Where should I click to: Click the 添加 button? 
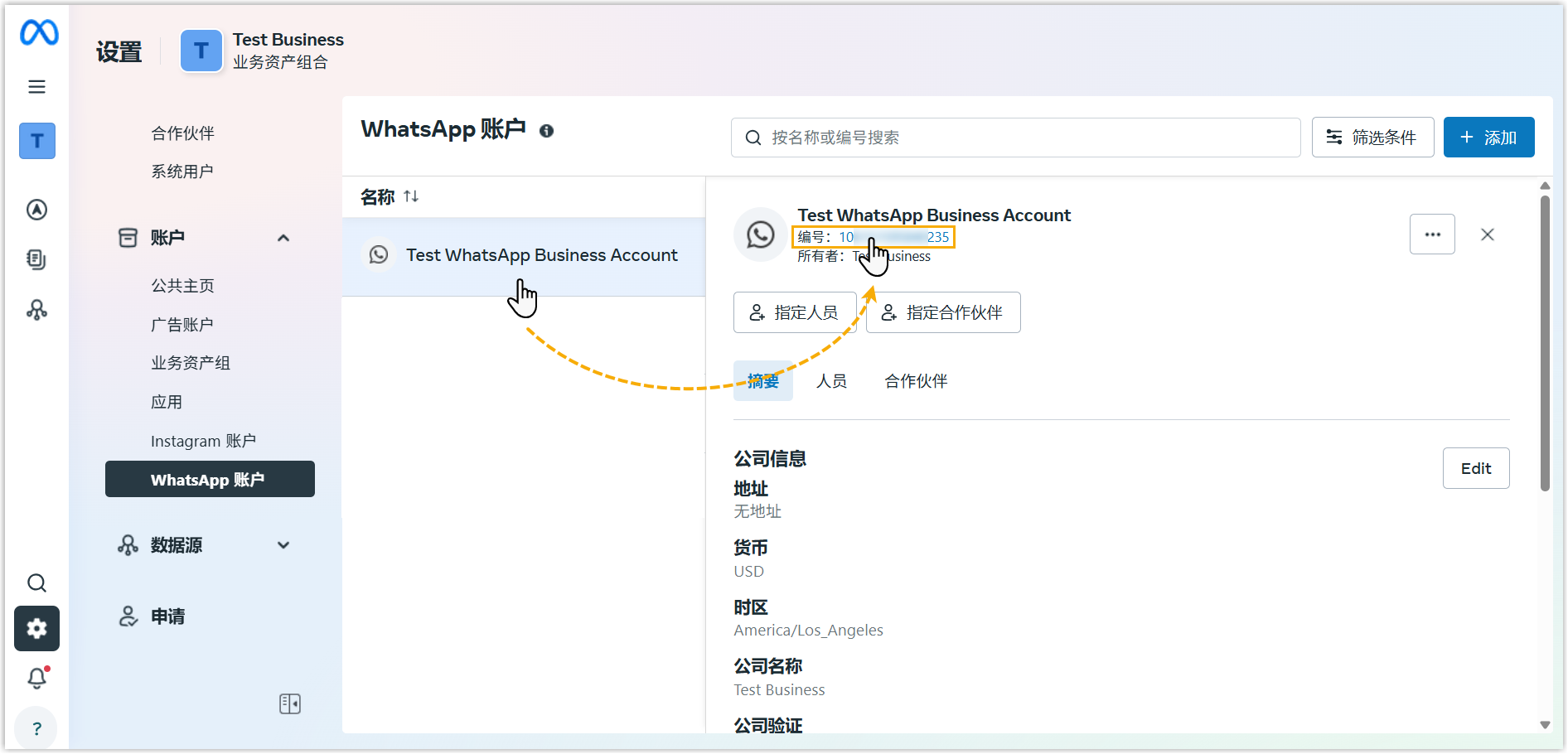click(1488, 138)
